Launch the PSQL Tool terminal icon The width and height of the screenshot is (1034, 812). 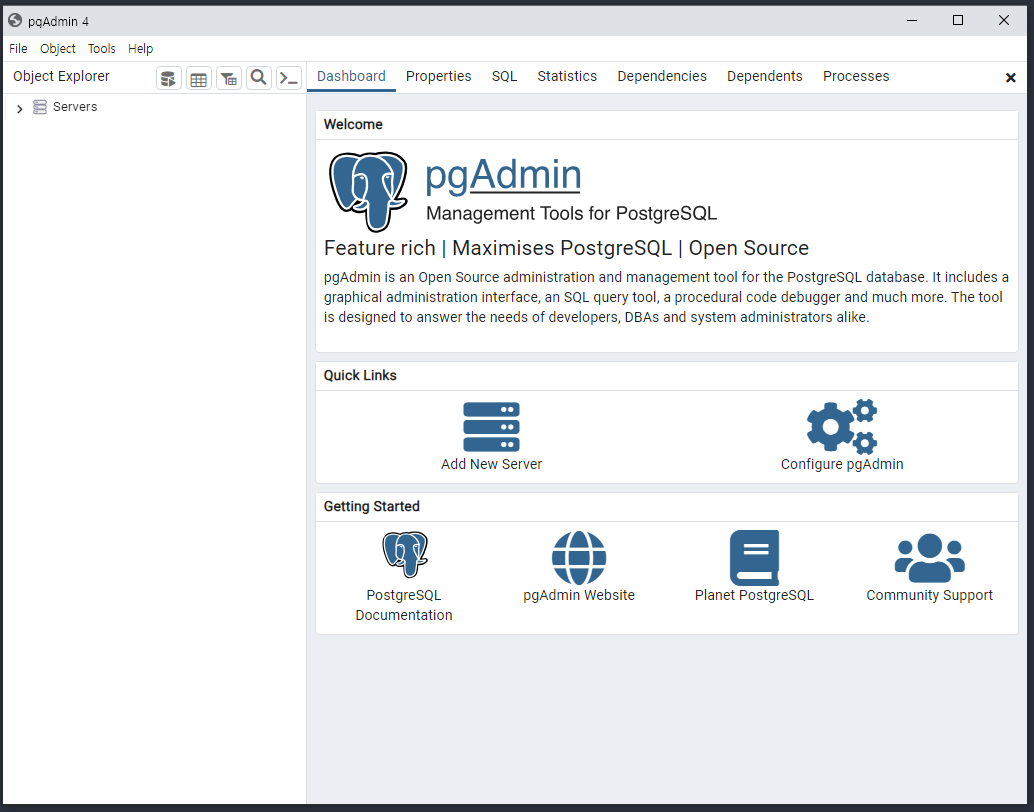point(289,78)
